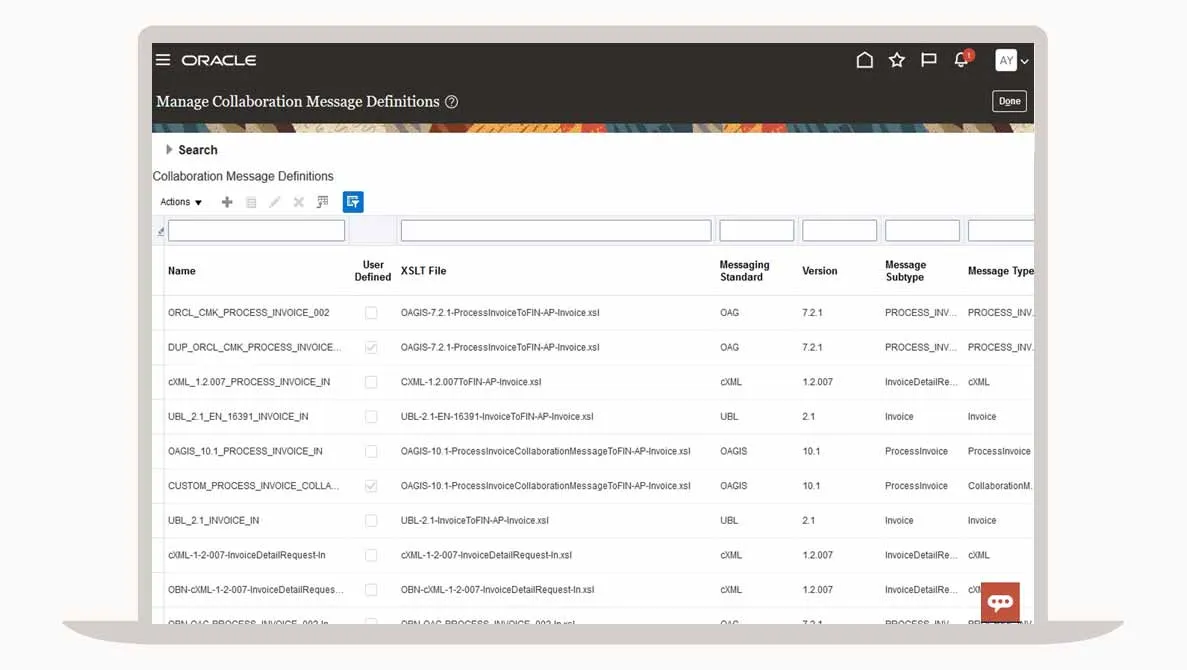View notifications via the bell icon
Screen dimensions: 1187x670
[961, 61]
